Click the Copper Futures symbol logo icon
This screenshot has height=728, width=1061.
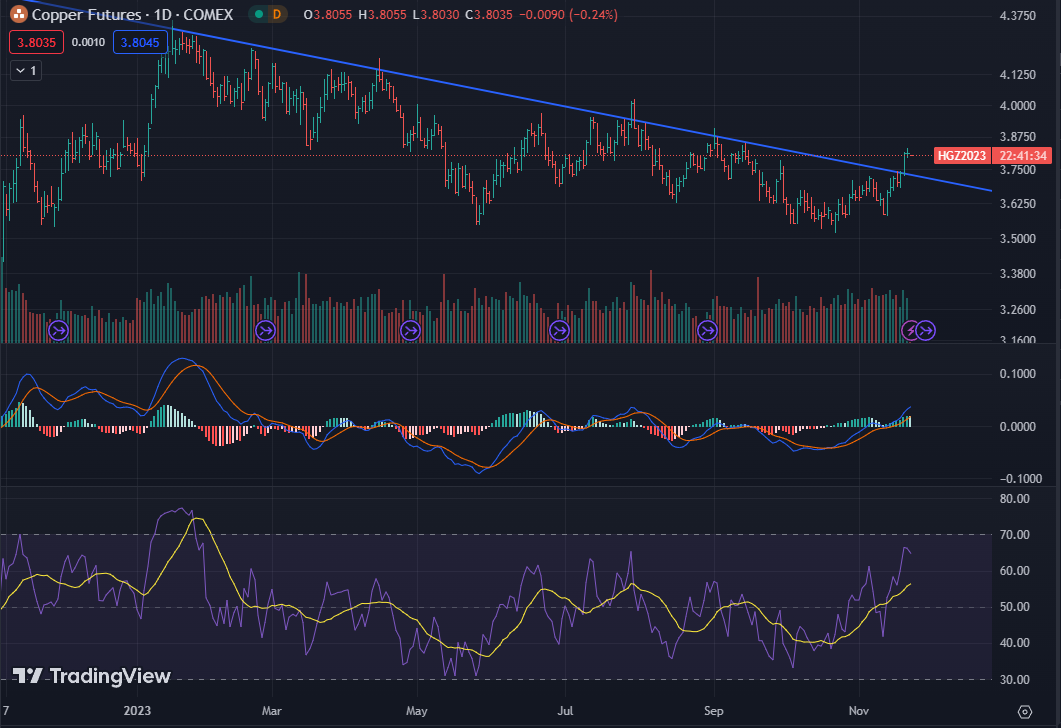[18, 14]
